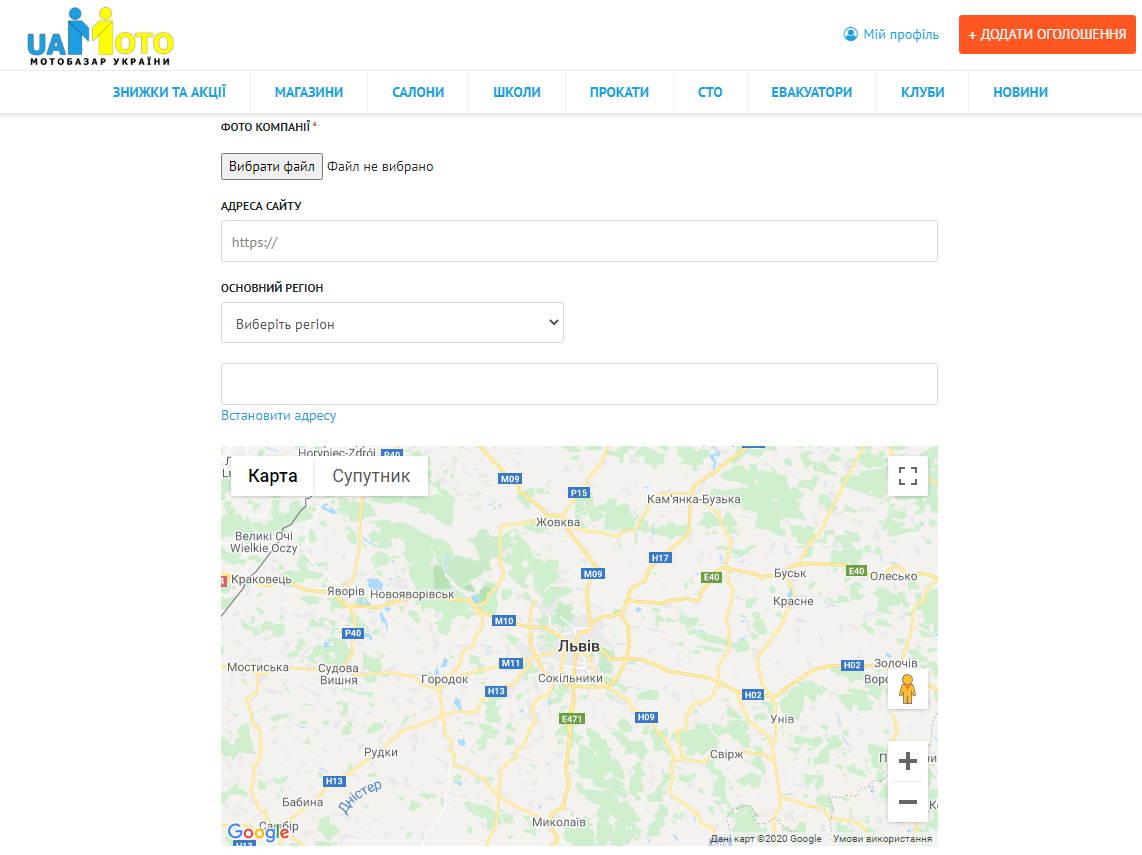Zoom in the map with plus

pos(907,761)
